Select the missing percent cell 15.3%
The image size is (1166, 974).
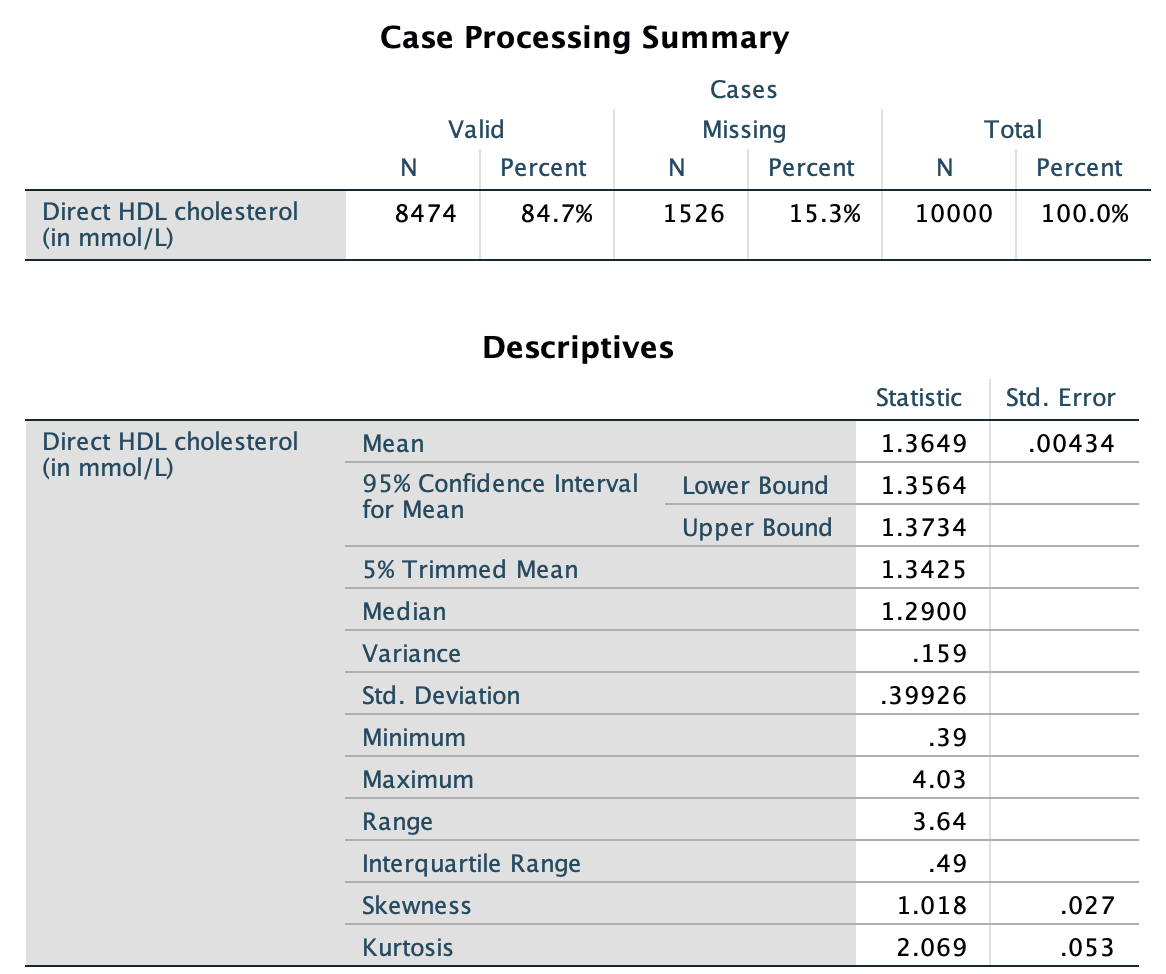[825, 214]
